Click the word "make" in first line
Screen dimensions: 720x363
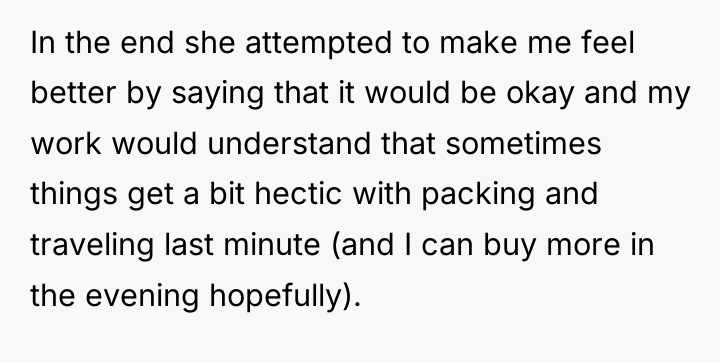[x=478, y=42]
